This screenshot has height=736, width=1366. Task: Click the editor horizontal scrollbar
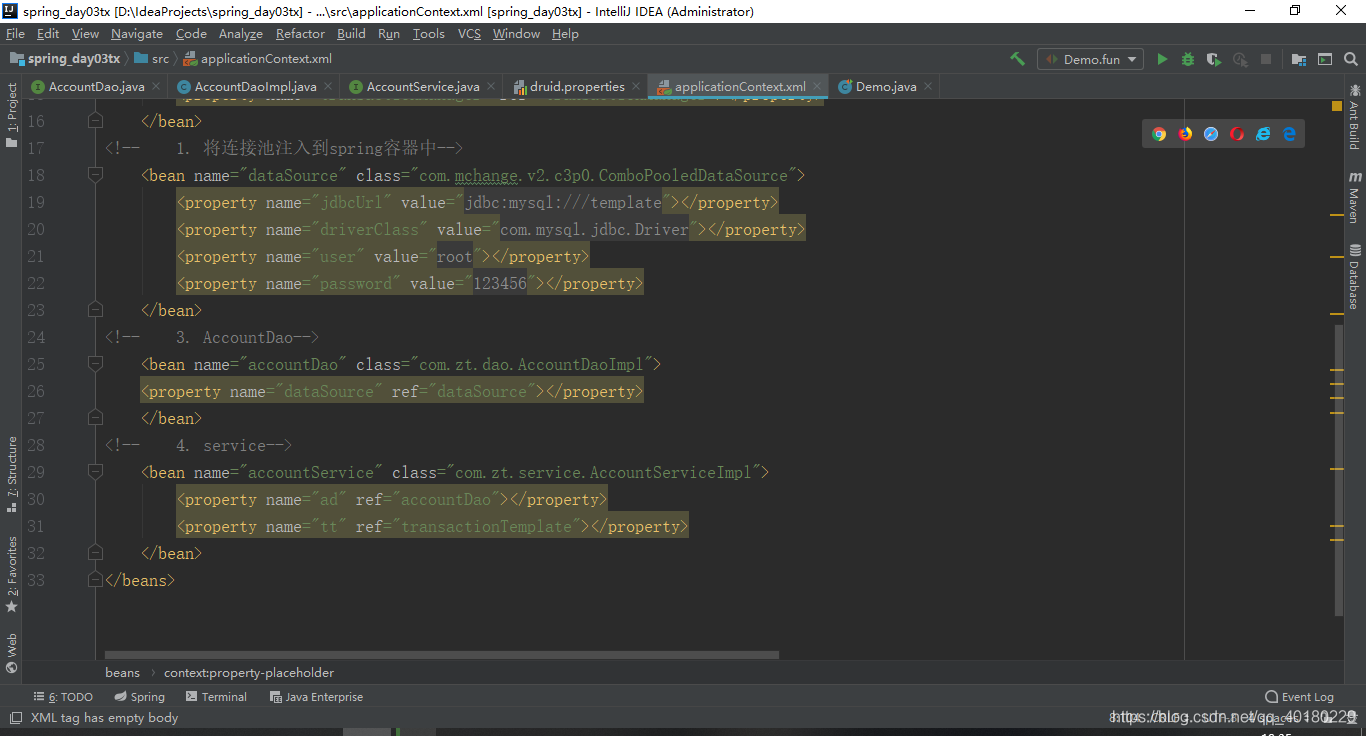coord(441,655)
